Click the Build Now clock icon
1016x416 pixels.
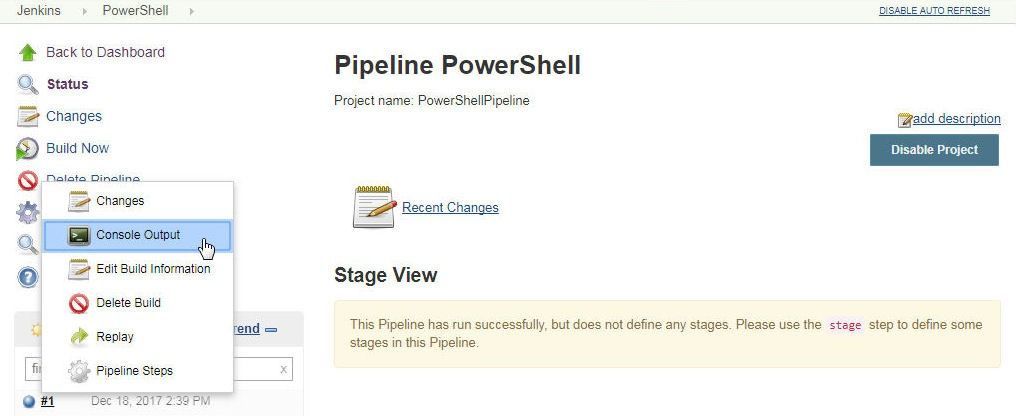point(27,148)
